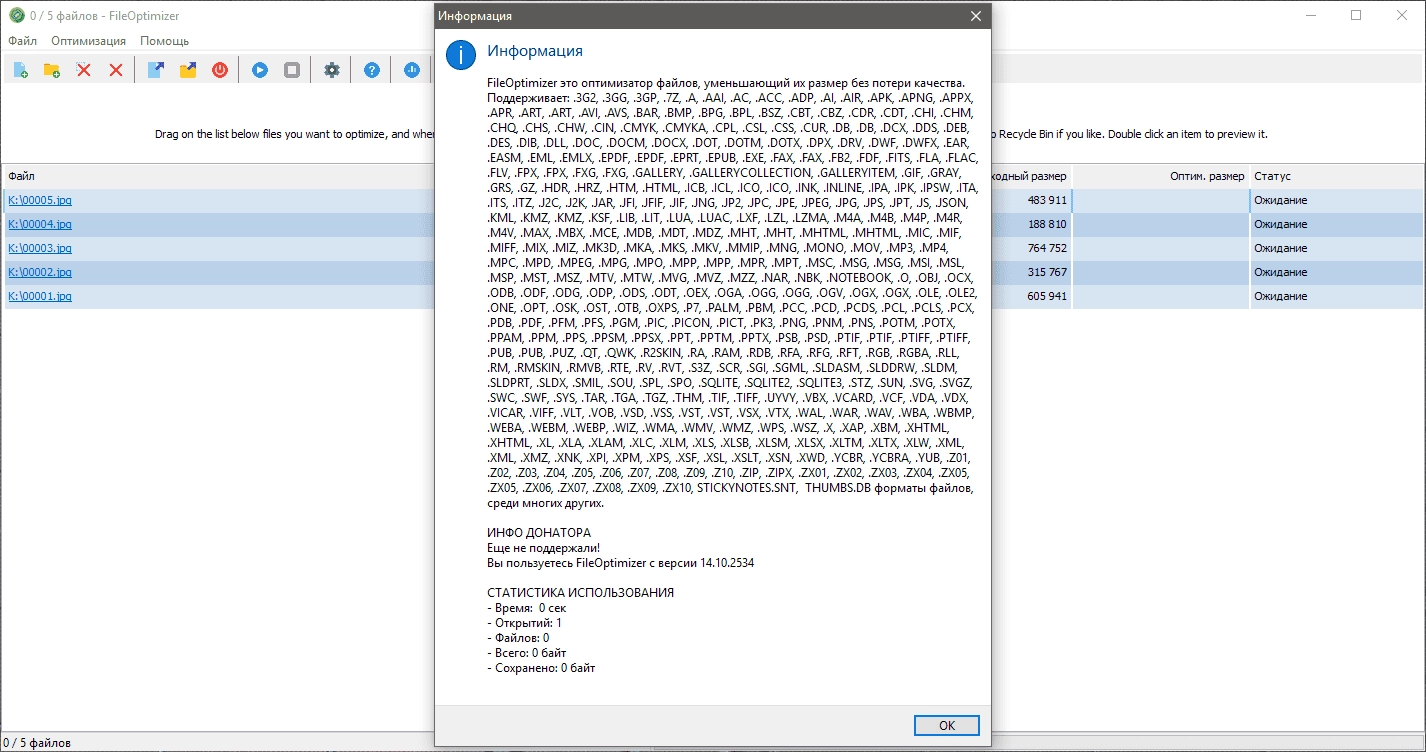The height and width of the screenshot is (752, 1426).
Task: Click the open file with arrow icon
Action: click(x=155, y=70)
